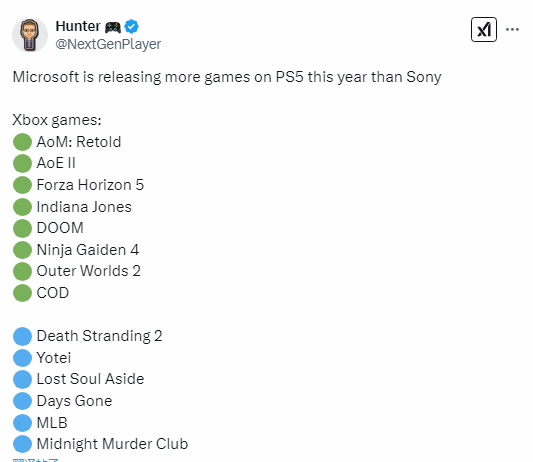Viewport: 533px width, 462px height.
Task: Click green circle beside COD
Action: pyautogui.click(x=22, y=293)
